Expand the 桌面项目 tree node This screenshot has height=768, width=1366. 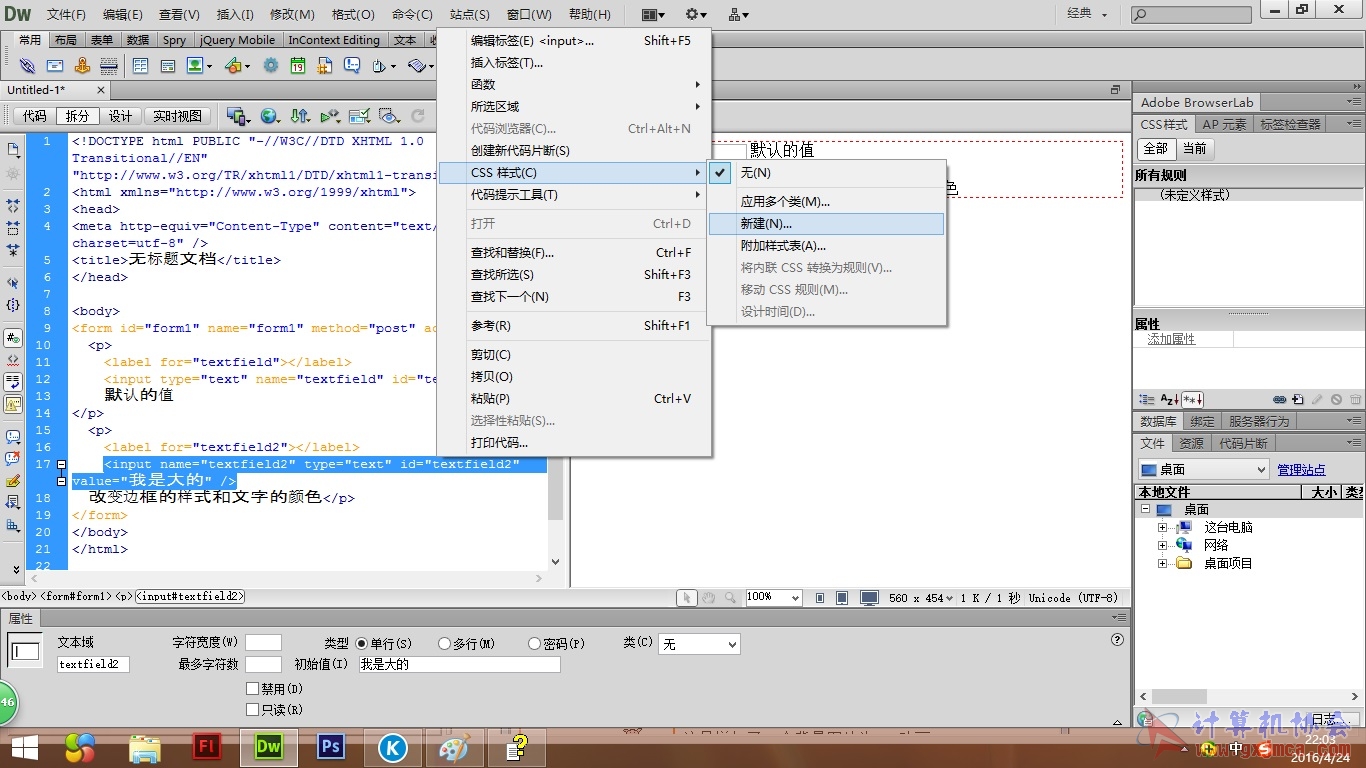[x=1162, y=563]
